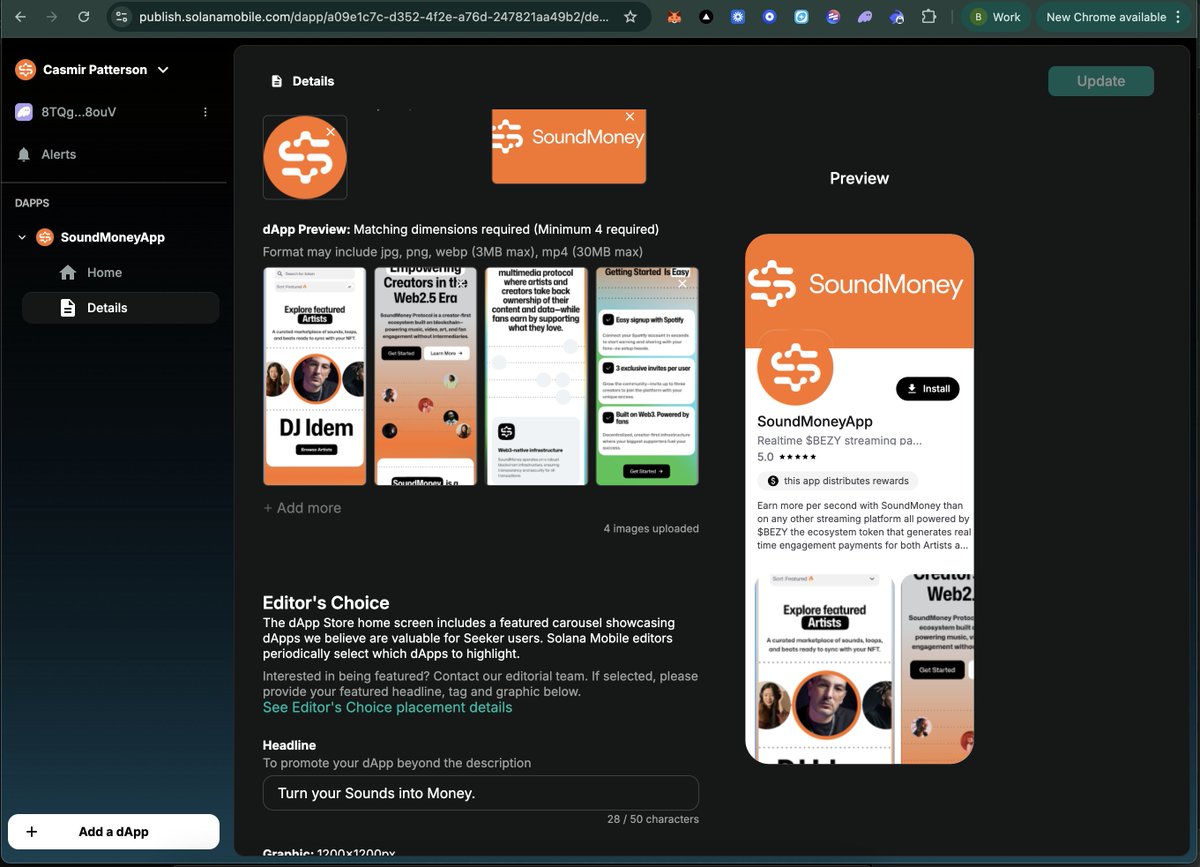Click the Explore featured Artists preview screenshot
The image size is (1200, 867).
click(x=824, y=668)
